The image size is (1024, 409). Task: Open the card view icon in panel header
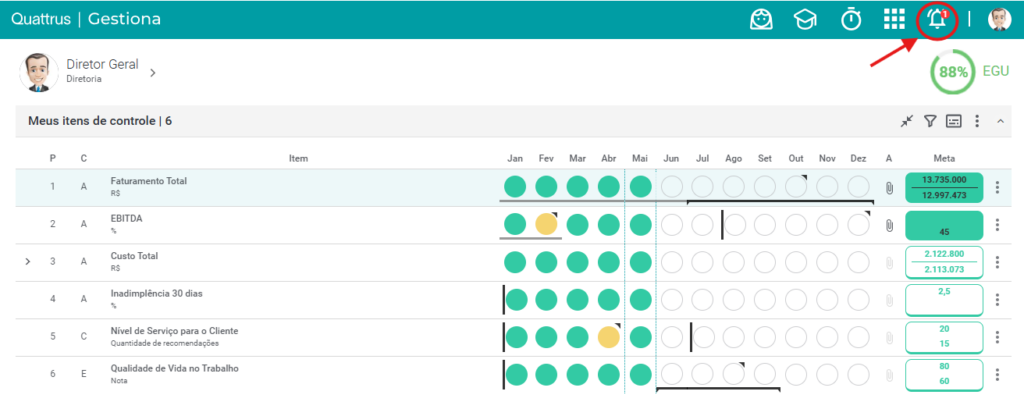[953, 121]
